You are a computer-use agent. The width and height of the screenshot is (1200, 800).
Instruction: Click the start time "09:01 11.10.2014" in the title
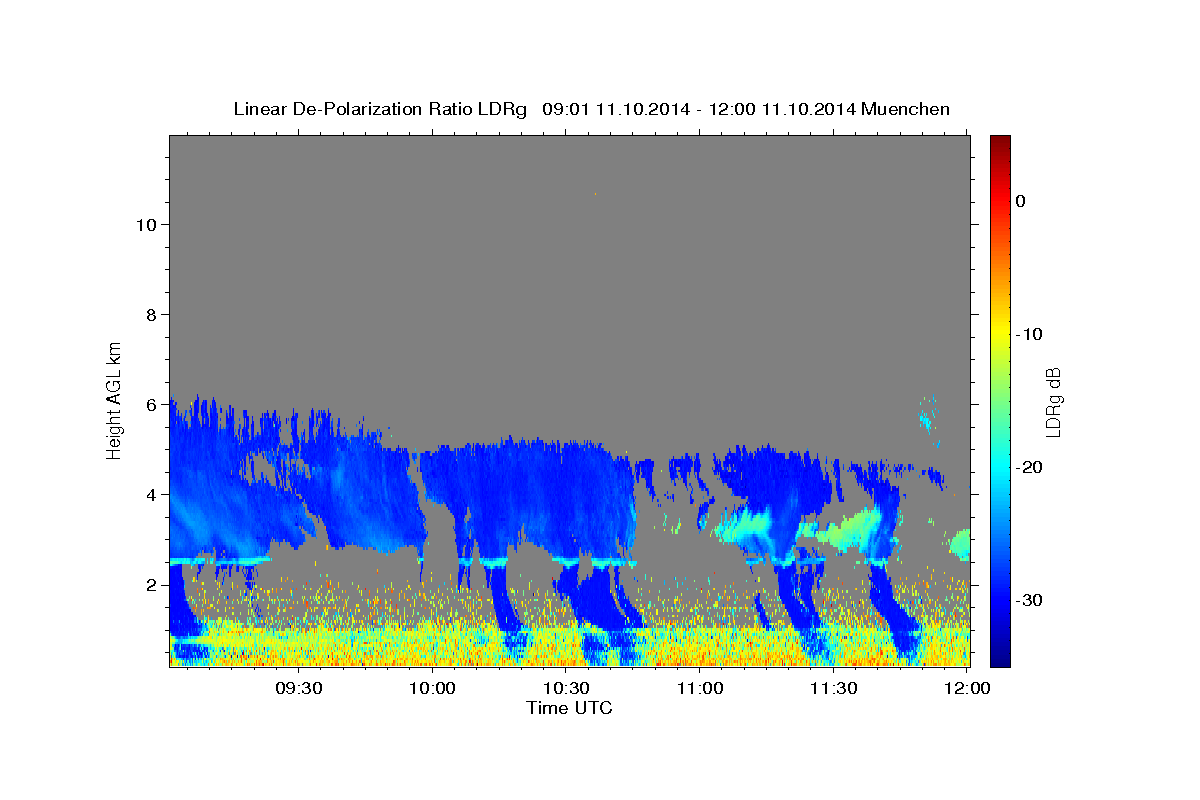click(615, 109)
